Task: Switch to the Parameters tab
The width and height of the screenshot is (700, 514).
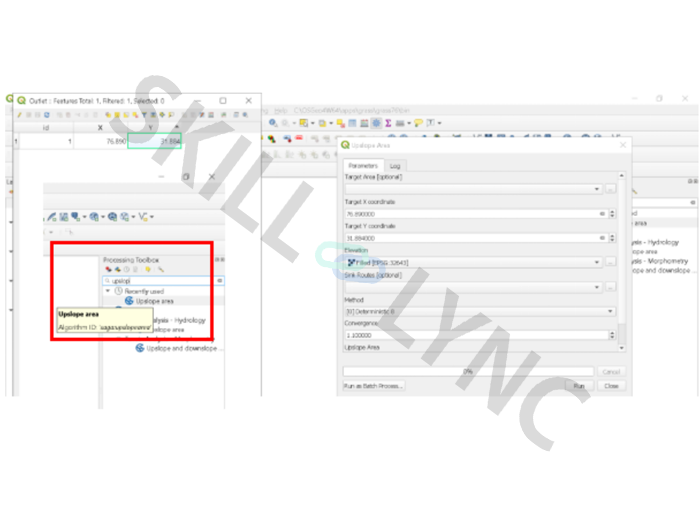Action: pyautogui.click(x=363, y=166)
